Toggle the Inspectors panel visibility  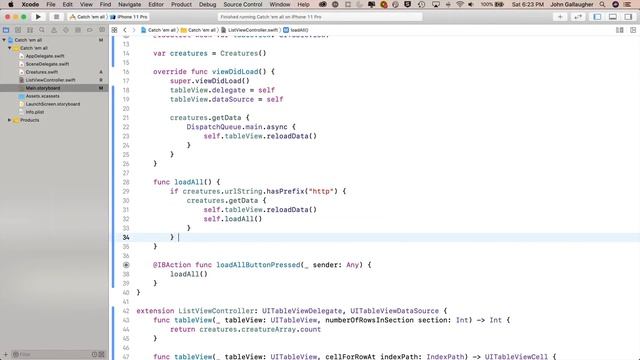point(628,17)
